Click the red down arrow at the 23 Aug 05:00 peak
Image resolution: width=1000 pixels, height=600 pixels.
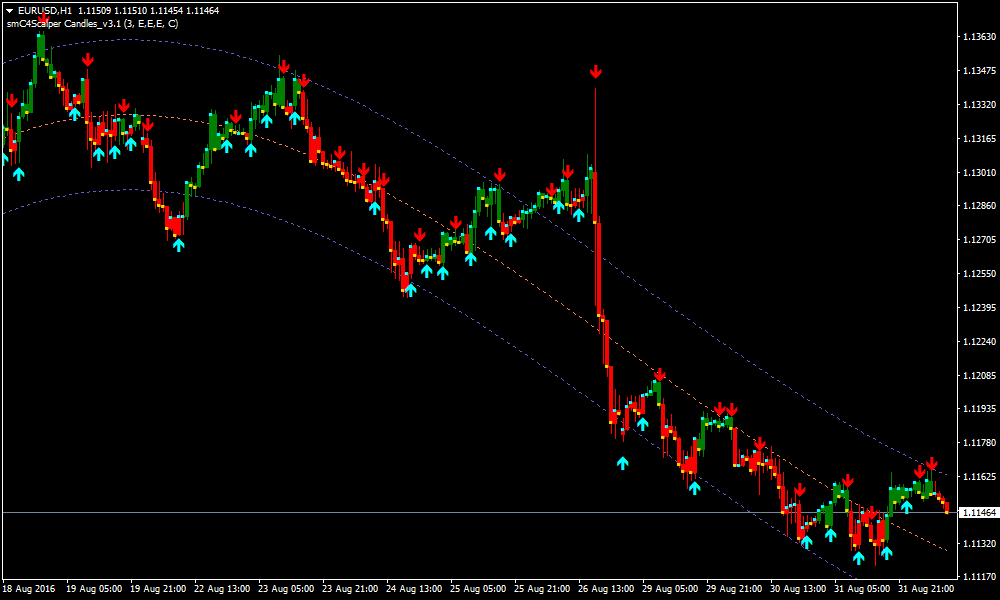tap(284, 66)
